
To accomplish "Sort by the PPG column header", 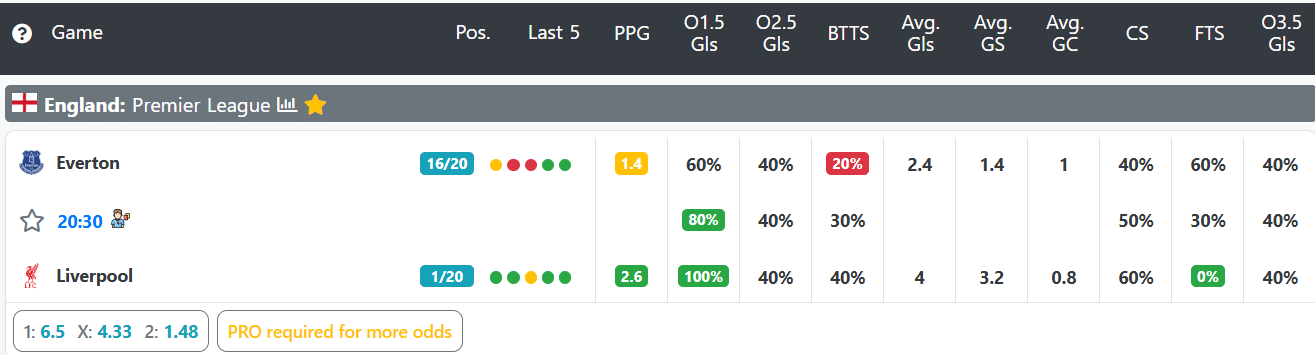I will 632,33.
